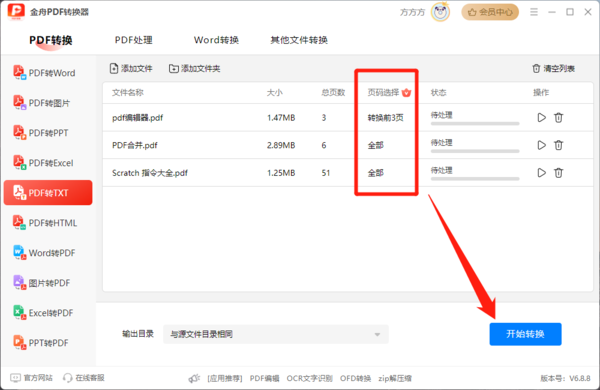
Task: Switch to the Word转换 tab
Action: click(x=216, y=40)
